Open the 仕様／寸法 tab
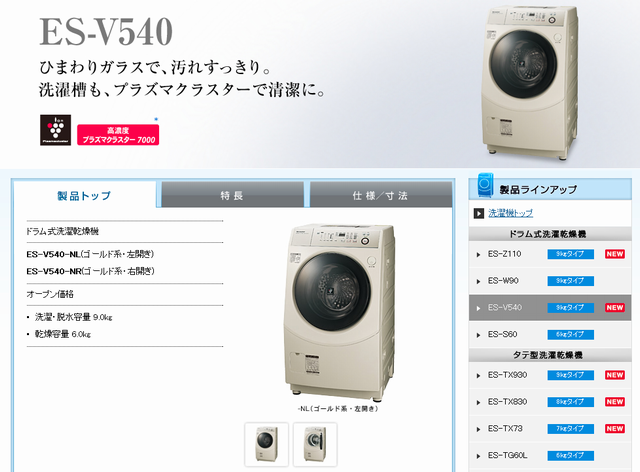640x472 pixels. 380,195
